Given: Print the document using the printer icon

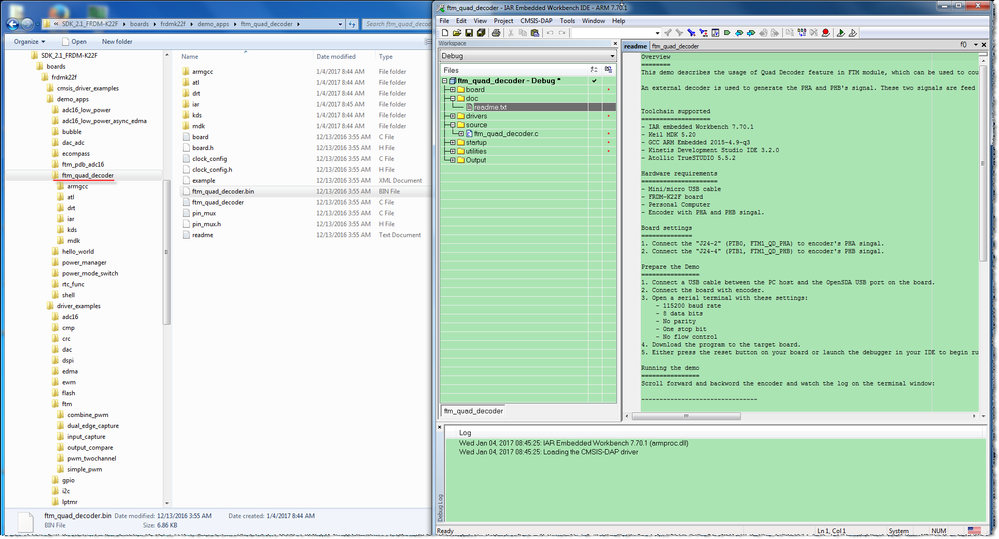Looking at the screenshot, I should 496,32.
